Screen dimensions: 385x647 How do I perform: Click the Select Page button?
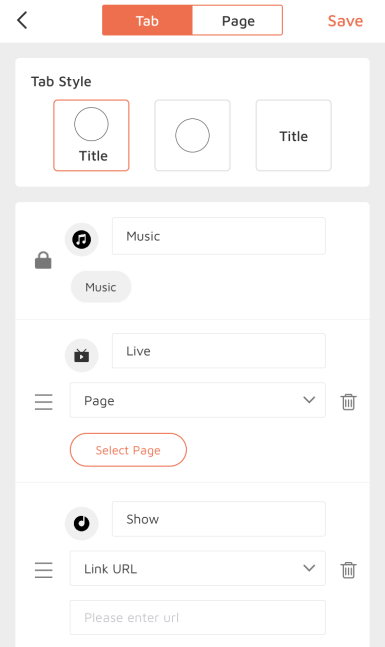coord(128,450)
